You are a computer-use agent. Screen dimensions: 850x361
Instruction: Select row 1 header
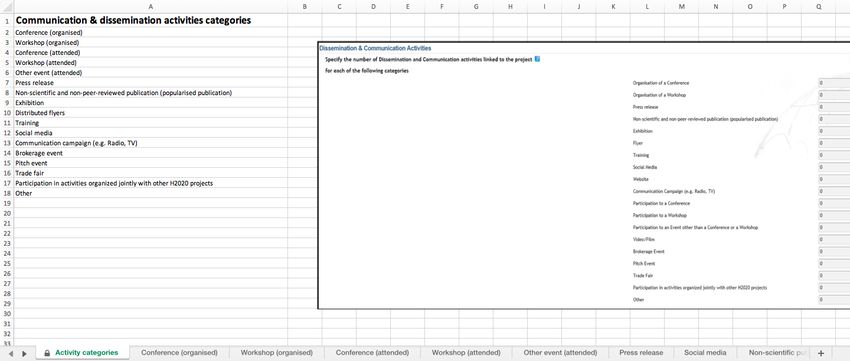coord(7,21)
